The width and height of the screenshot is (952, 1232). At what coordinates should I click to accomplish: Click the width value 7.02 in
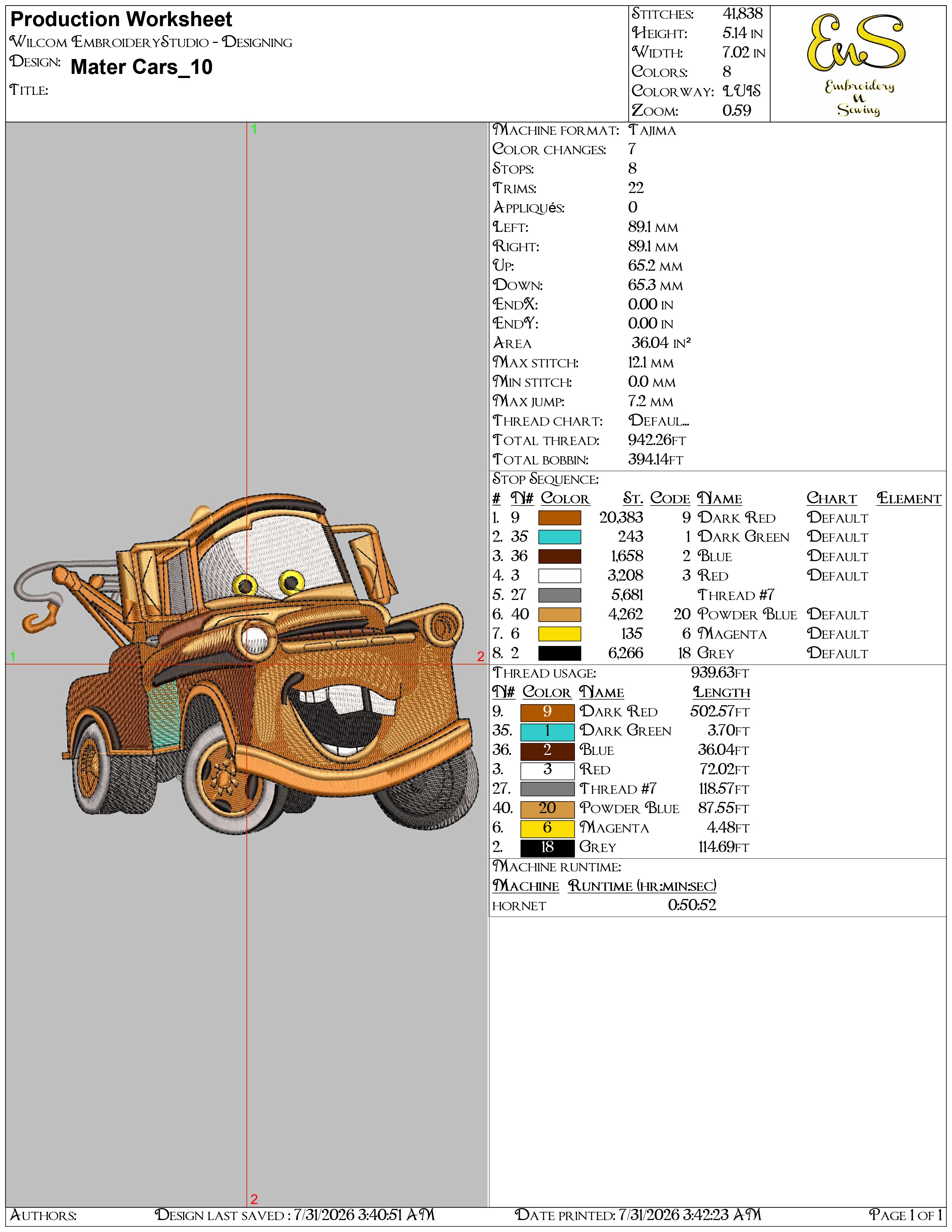[743, 53]
